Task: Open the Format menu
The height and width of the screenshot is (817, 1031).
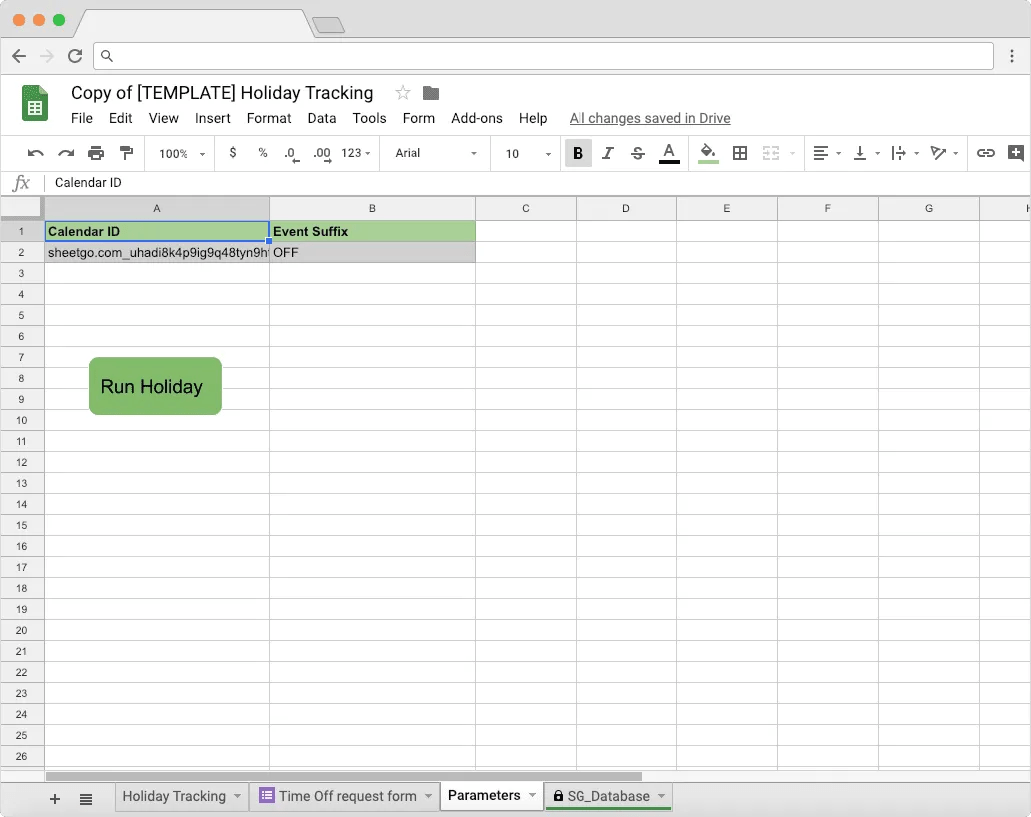Action: (268, 118)
